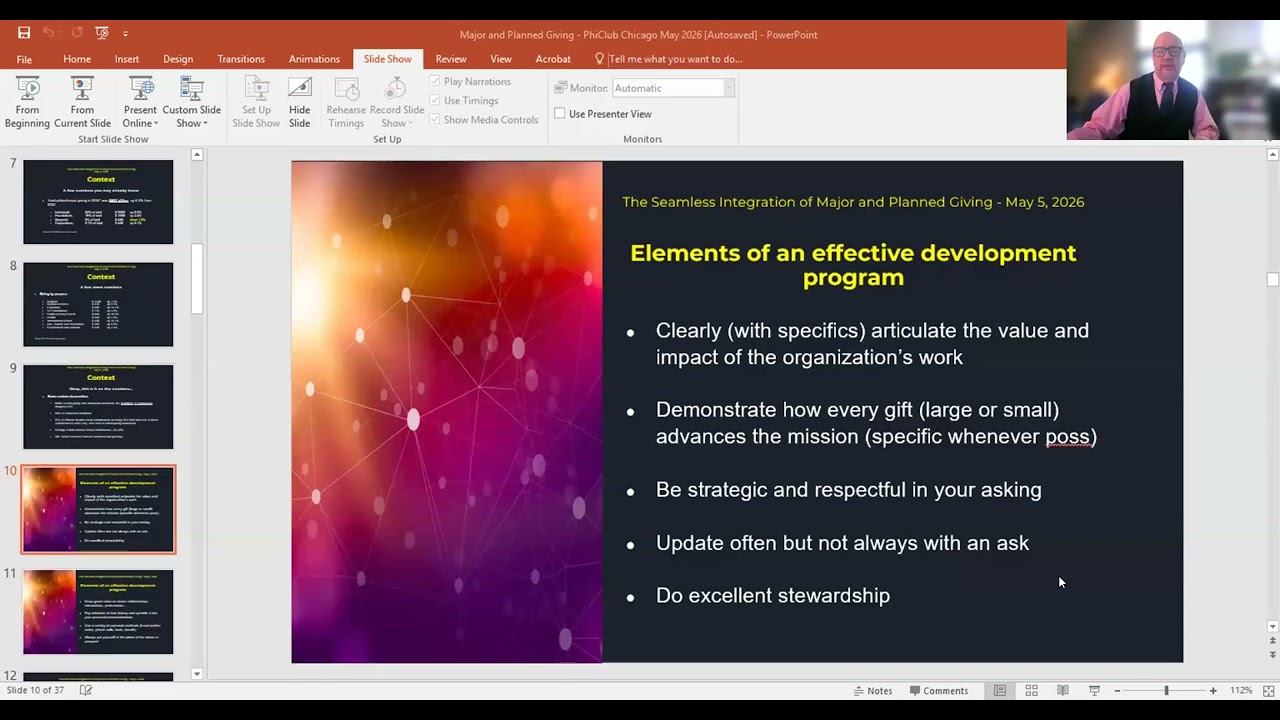Open the Acrobat tab
Image resolution: width=1280 pixels, height=720 pixels.
(x=553, y=59)
